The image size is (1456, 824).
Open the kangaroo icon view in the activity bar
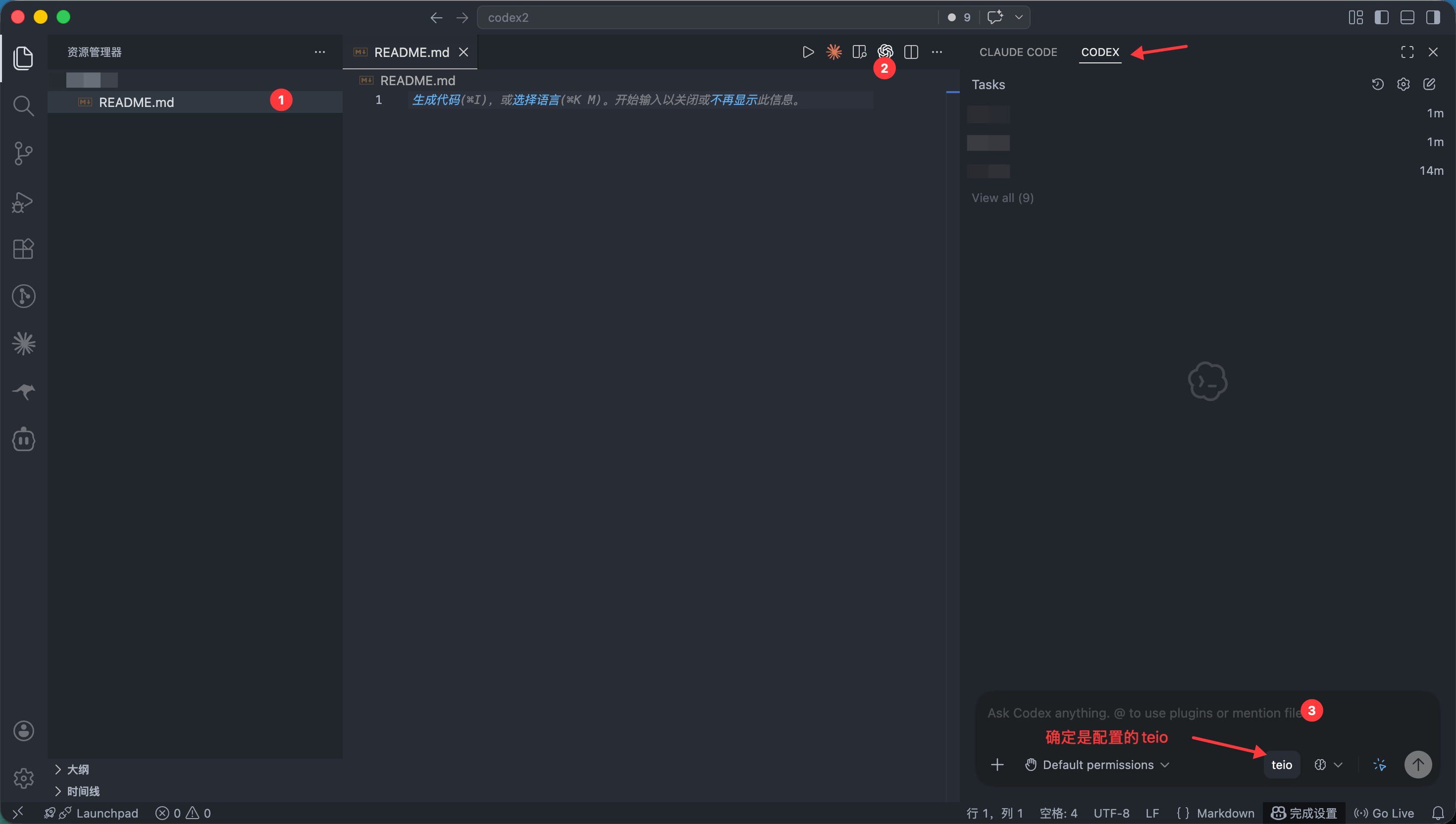(x=23, y=391)
